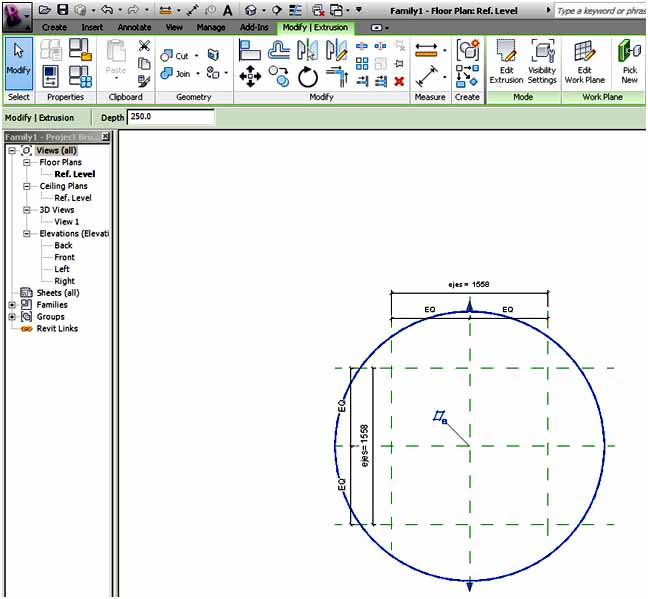Open the Join geometry dropdown arrow
This screenshot has height=599, width=648.
(x=198, y=74)
